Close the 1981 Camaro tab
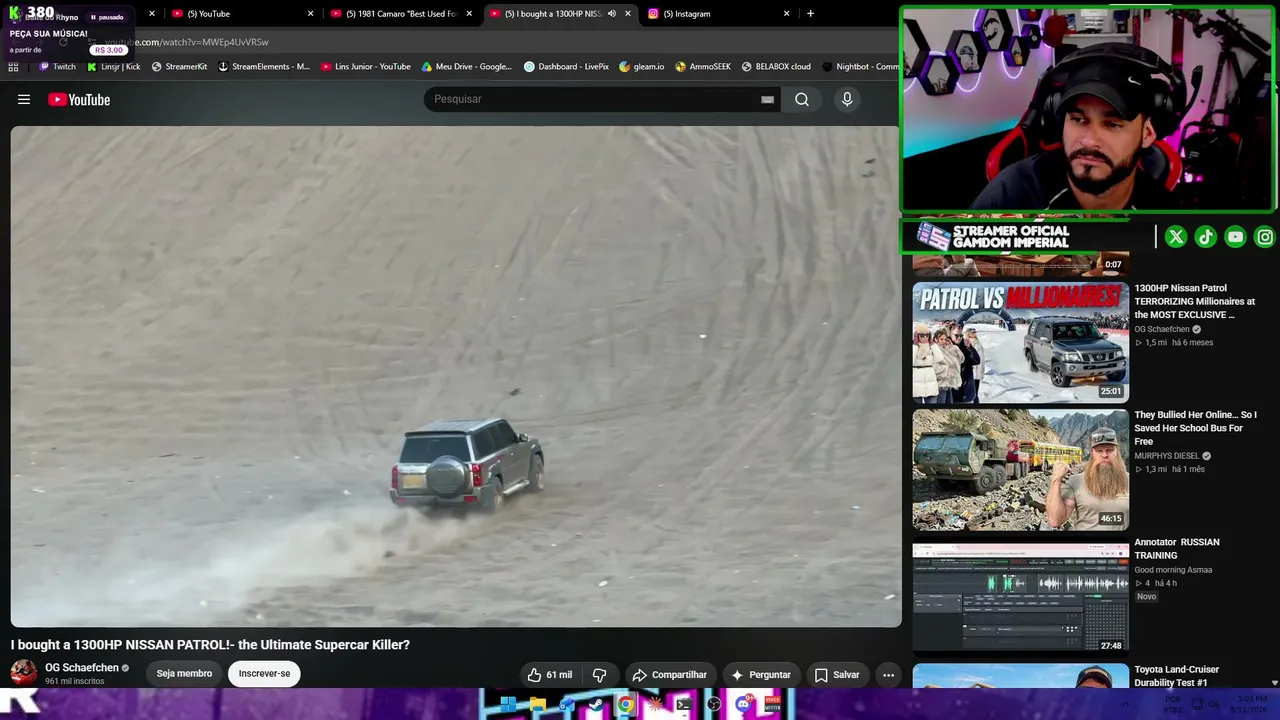1280x720 pixels. click(469, 14)
